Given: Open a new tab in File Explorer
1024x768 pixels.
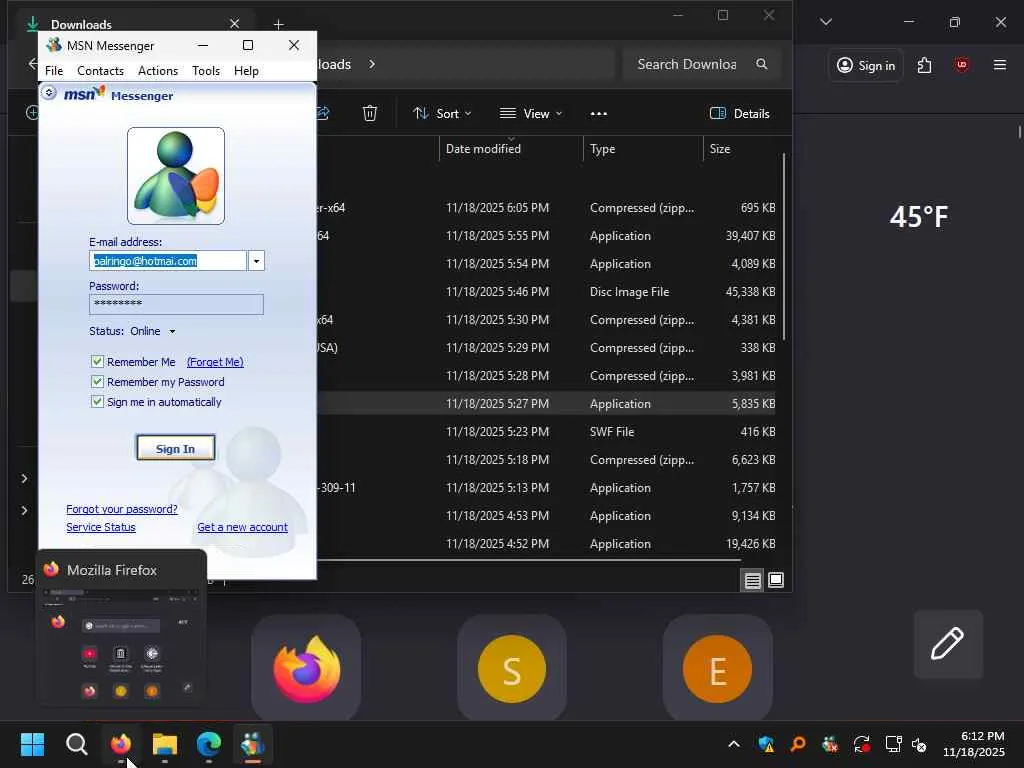Looking at the screenshot, I should [278, 24].
